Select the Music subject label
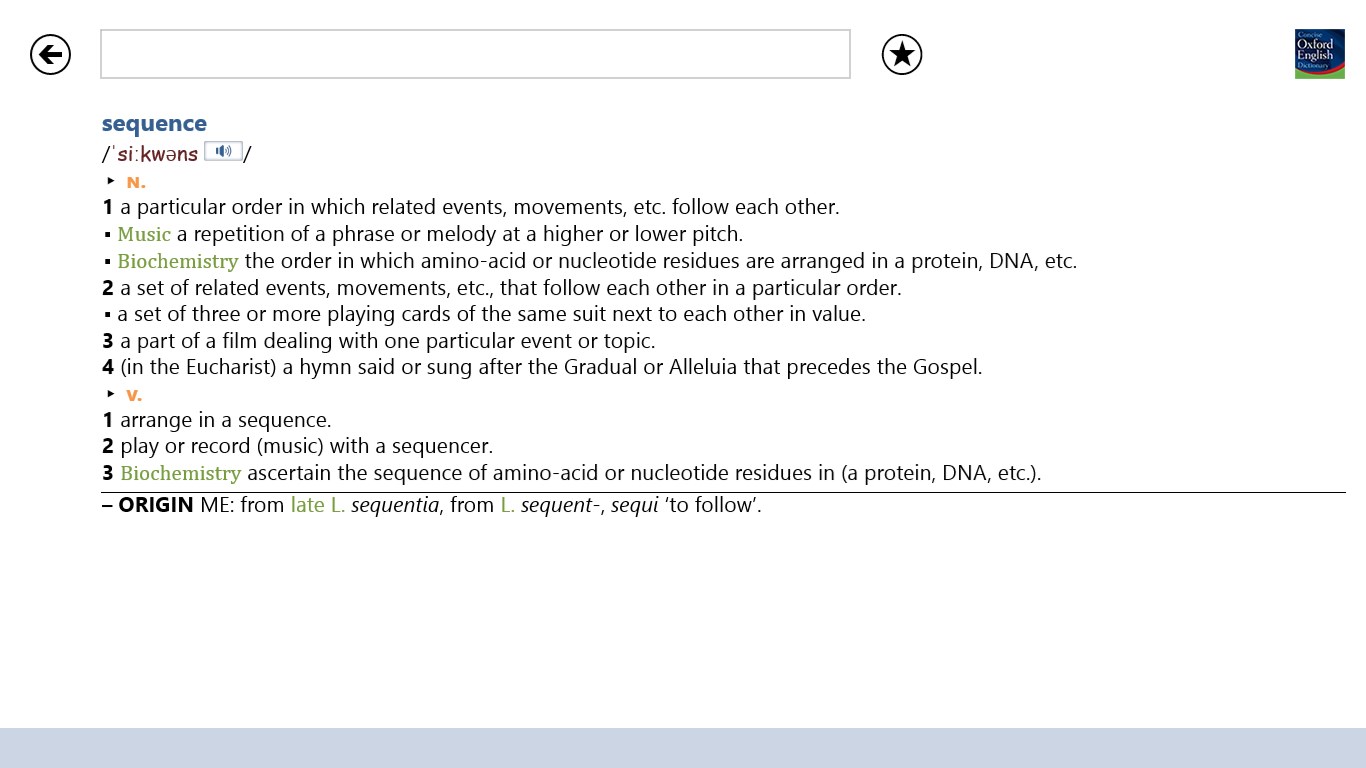1366x768 pixels. (x=144, y=233)
